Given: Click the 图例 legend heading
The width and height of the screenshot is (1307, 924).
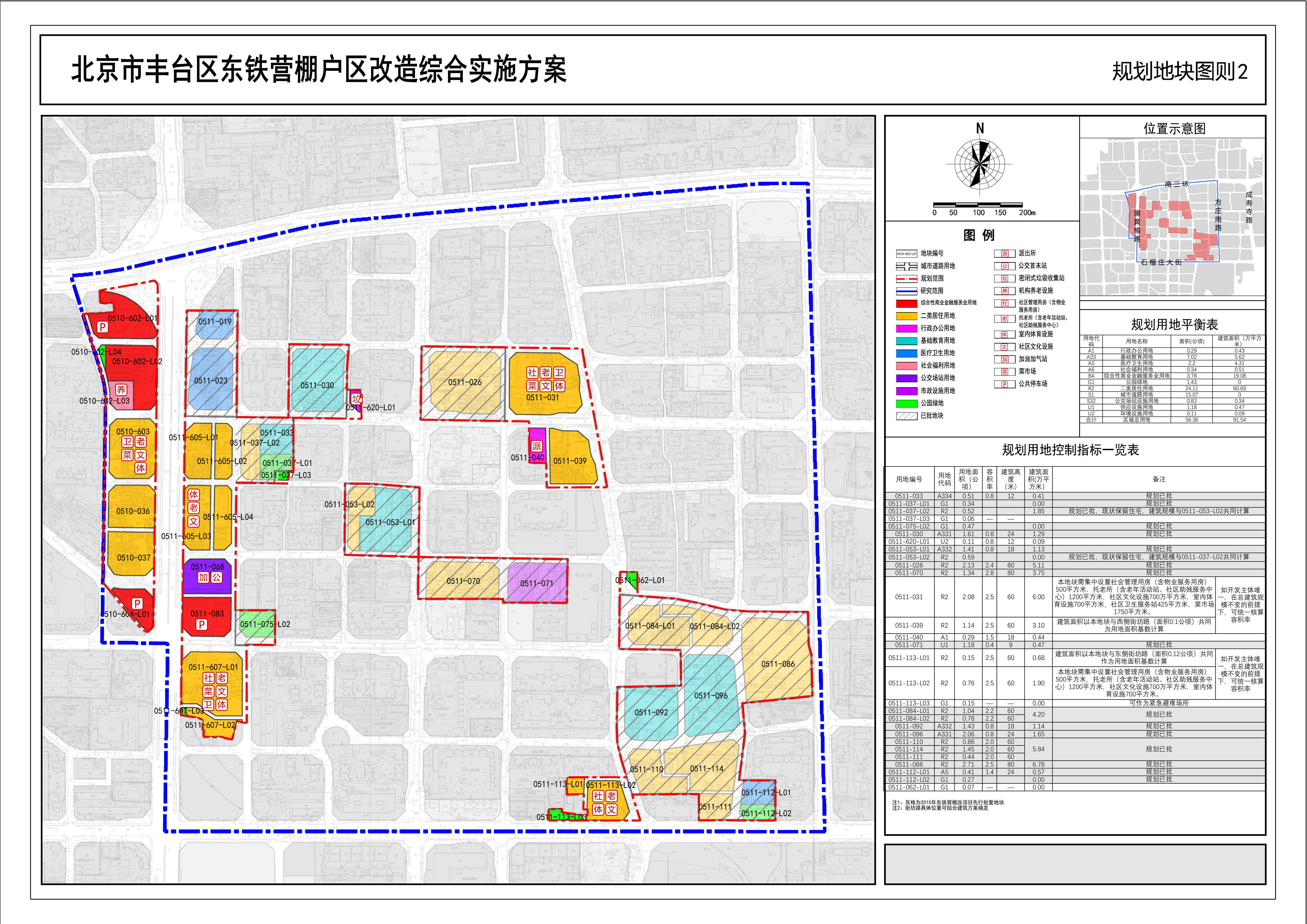Looking at the screenshot, I should pyautogui.click(x=979, y=235).
